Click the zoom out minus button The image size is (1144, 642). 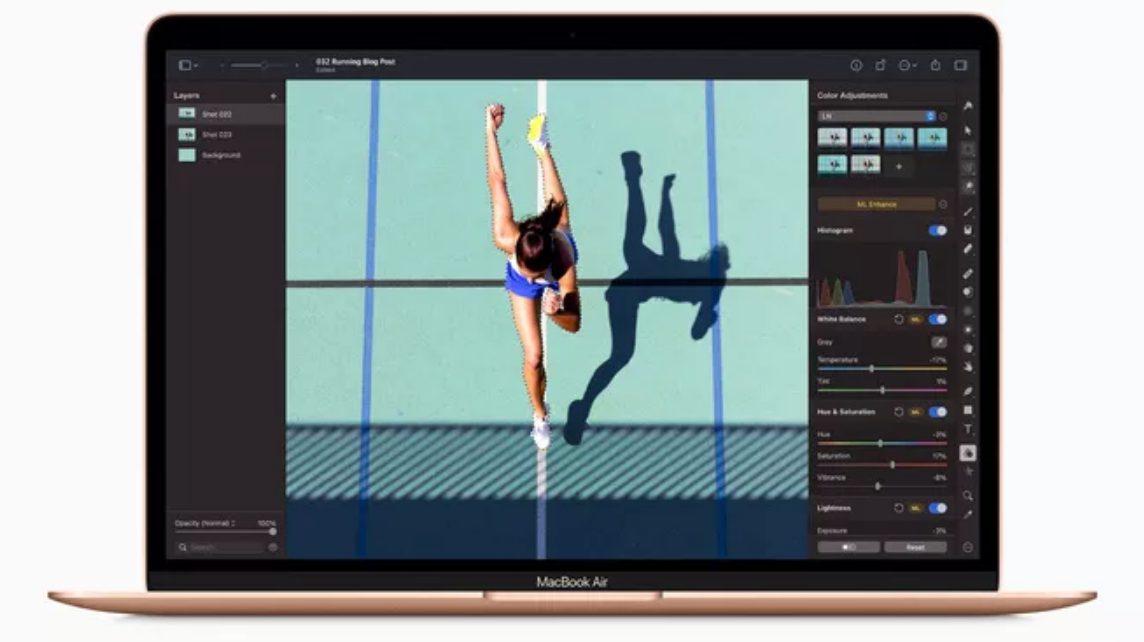click(x=223, y=66)
